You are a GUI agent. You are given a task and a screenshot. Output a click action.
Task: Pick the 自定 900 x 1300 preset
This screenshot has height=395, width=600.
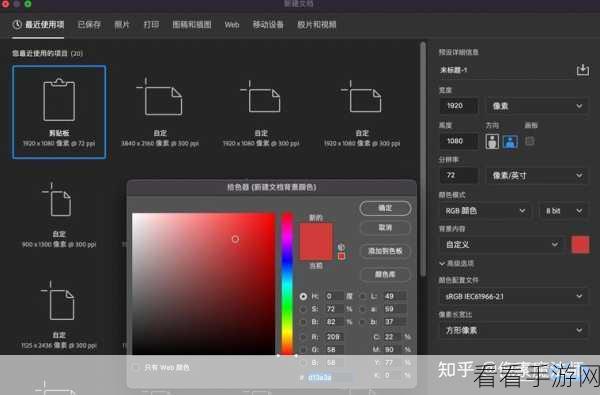click(x=59, y=214)
